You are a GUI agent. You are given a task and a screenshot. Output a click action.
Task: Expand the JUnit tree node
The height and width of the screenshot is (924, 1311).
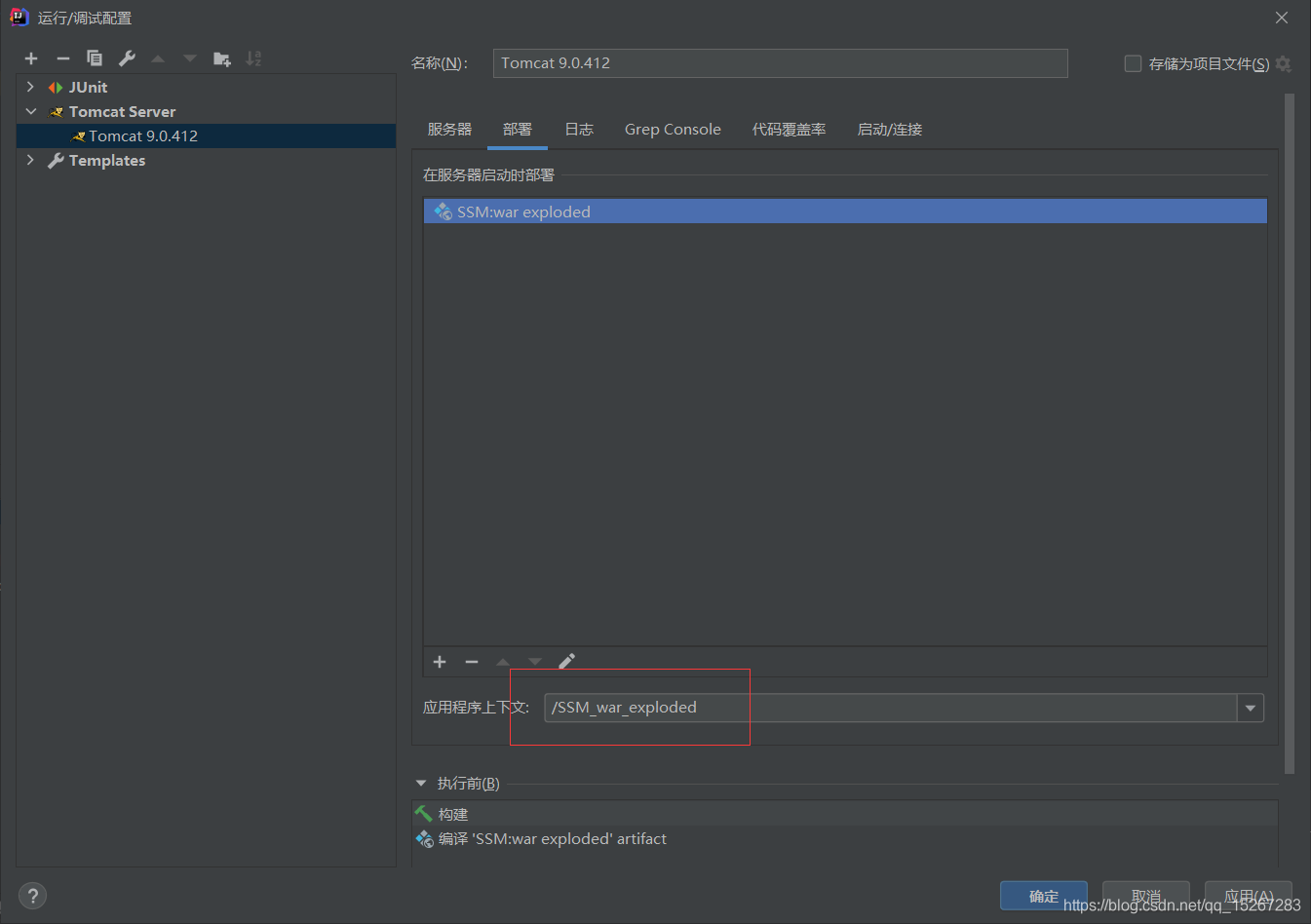(30, 87)
